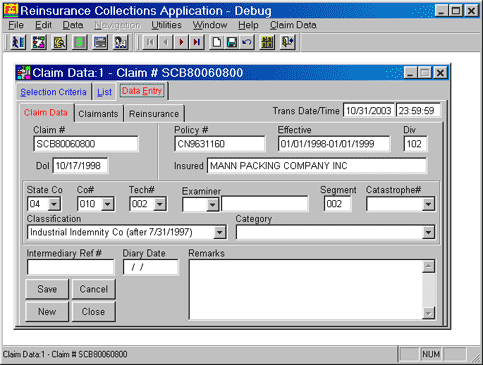Click the Dol date field
Screen dimensions: 483x365
tap(80, 166)
